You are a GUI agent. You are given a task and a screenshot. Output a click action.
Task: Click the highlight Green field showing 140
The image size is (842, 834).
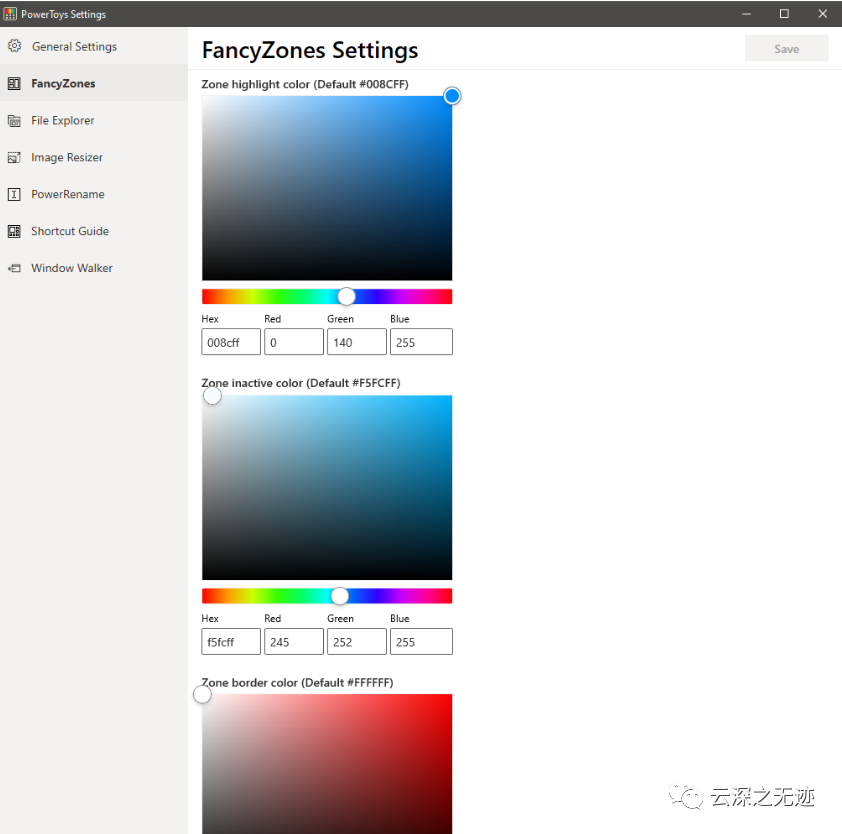[x=357, y=342]
